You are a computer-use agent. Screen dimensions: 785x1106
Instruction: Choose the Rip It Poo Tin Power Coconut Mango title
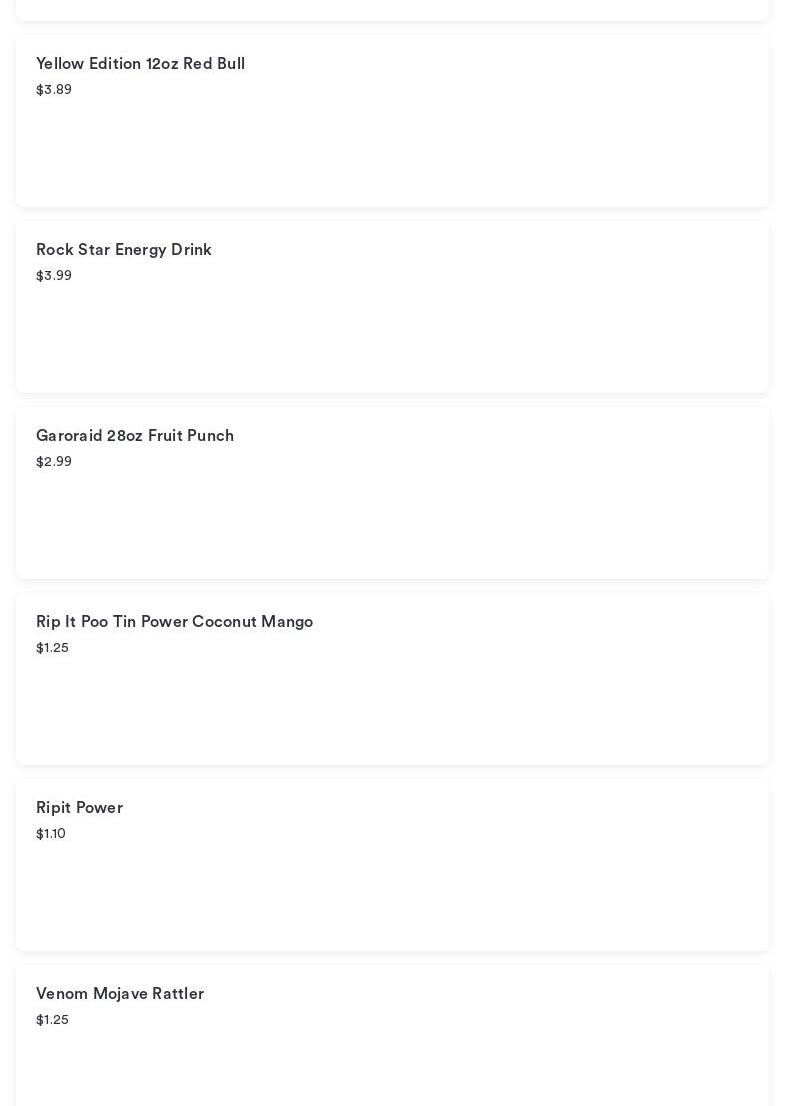(x=174, y=622)
